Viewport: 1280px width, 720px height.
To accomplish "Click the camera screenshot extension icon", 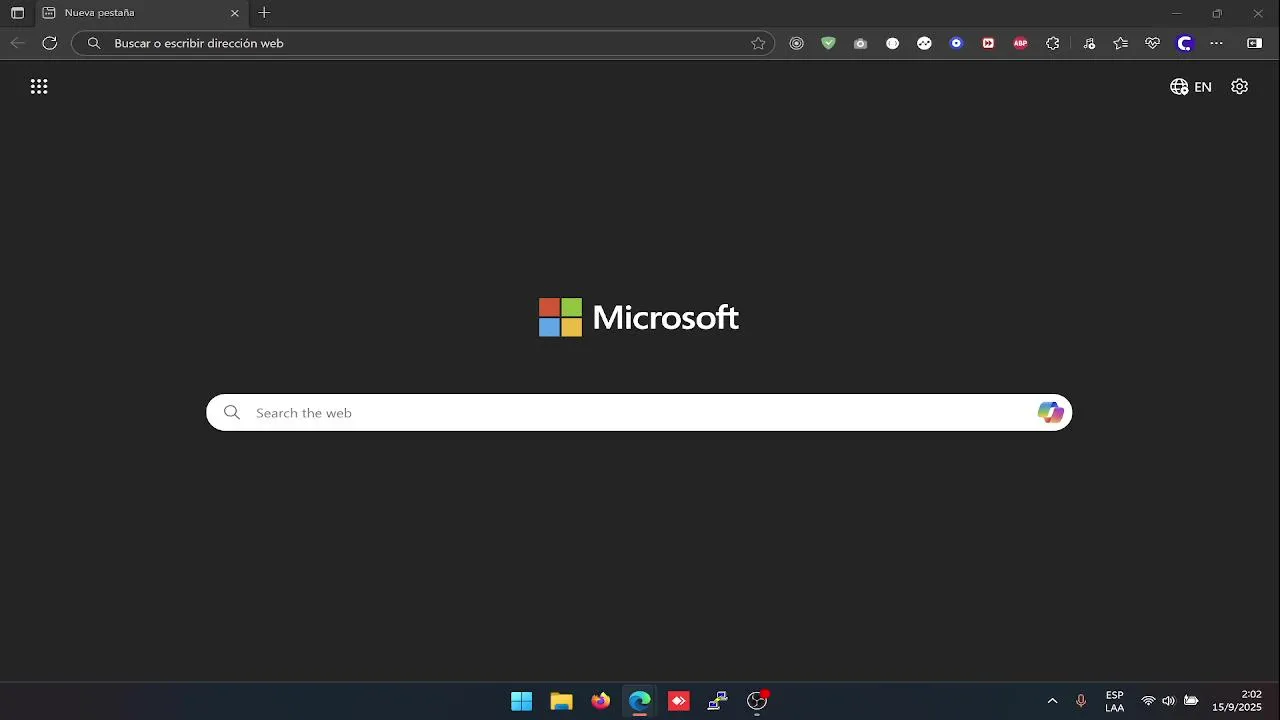I will pyautogui.click(x=860, y=43).
